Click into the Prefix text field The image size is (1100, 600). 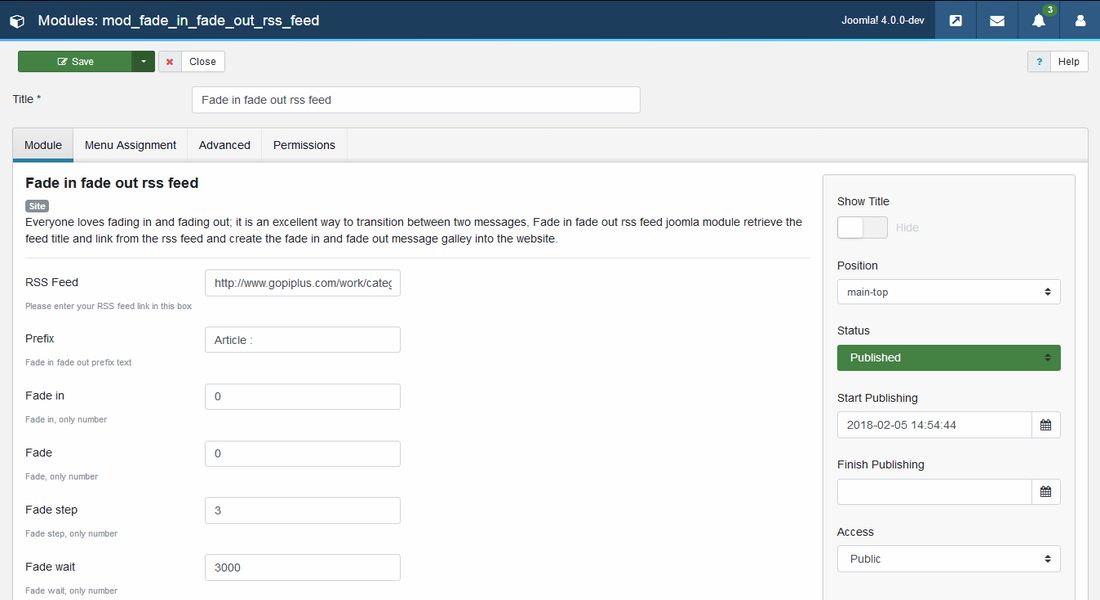(x=302, y=340)
